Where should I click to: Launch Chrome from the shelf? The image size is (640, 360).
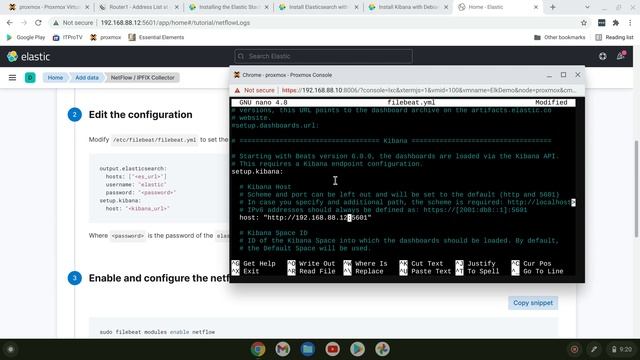258,349
